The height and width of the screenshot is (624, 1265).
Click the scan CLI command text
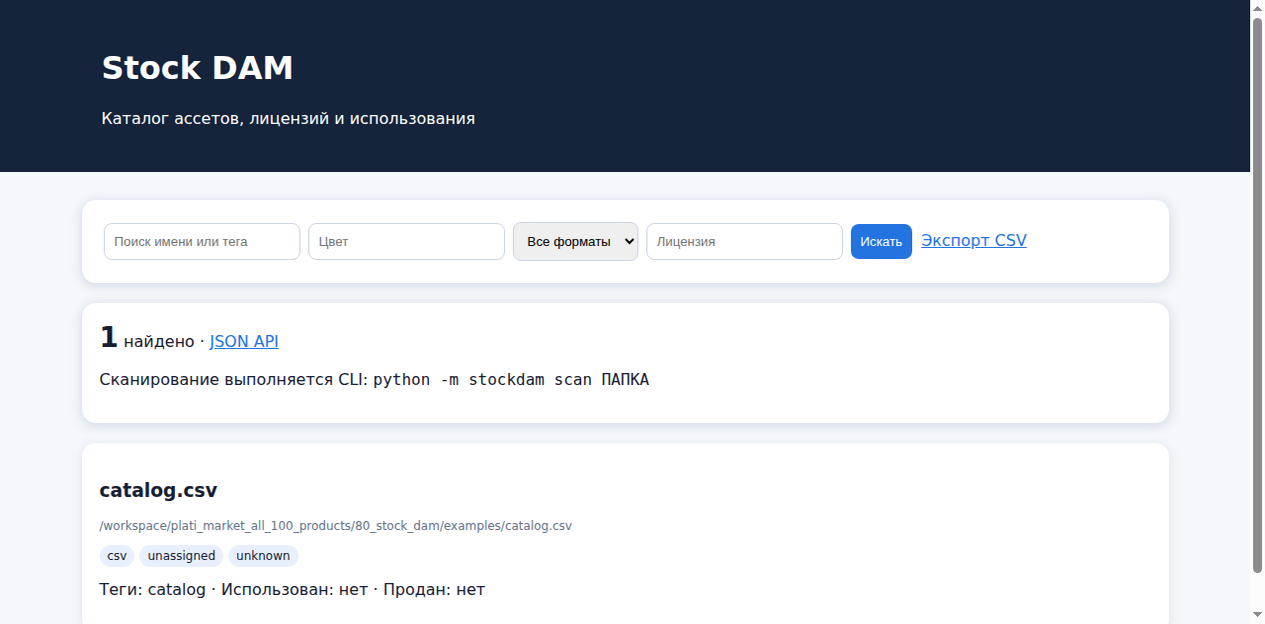(x=511, y=380)
